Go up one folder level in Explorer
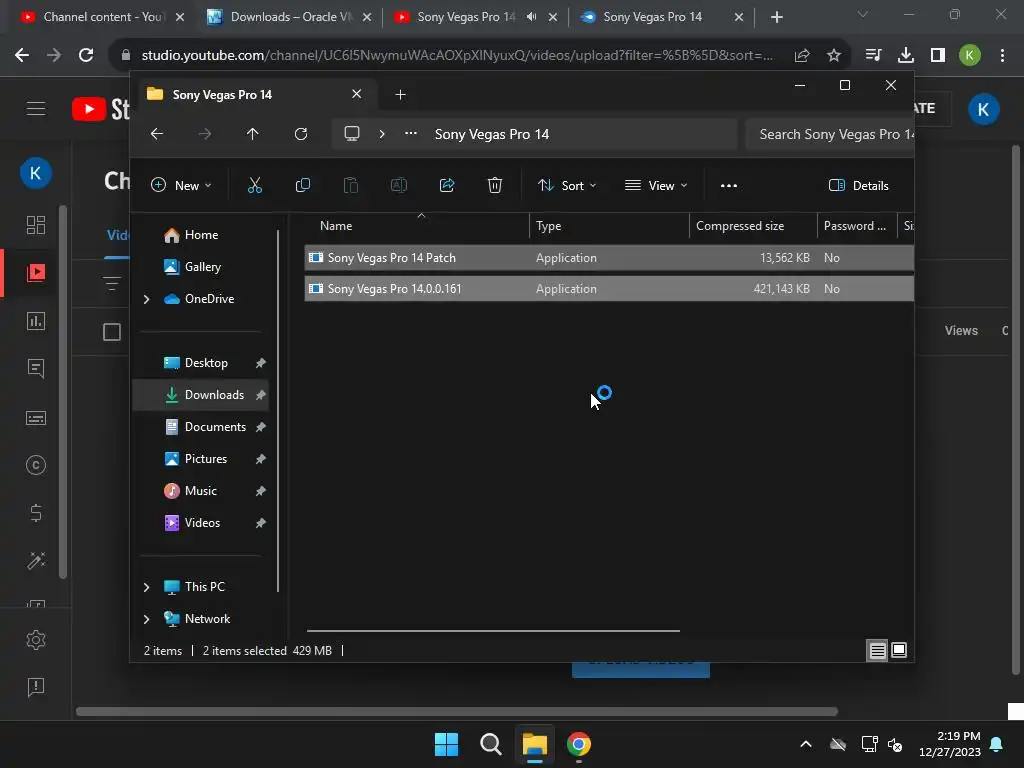Image resolution: width=1024 pixels, height=768 pixels. pyautogui.click(x=253, y=134)
